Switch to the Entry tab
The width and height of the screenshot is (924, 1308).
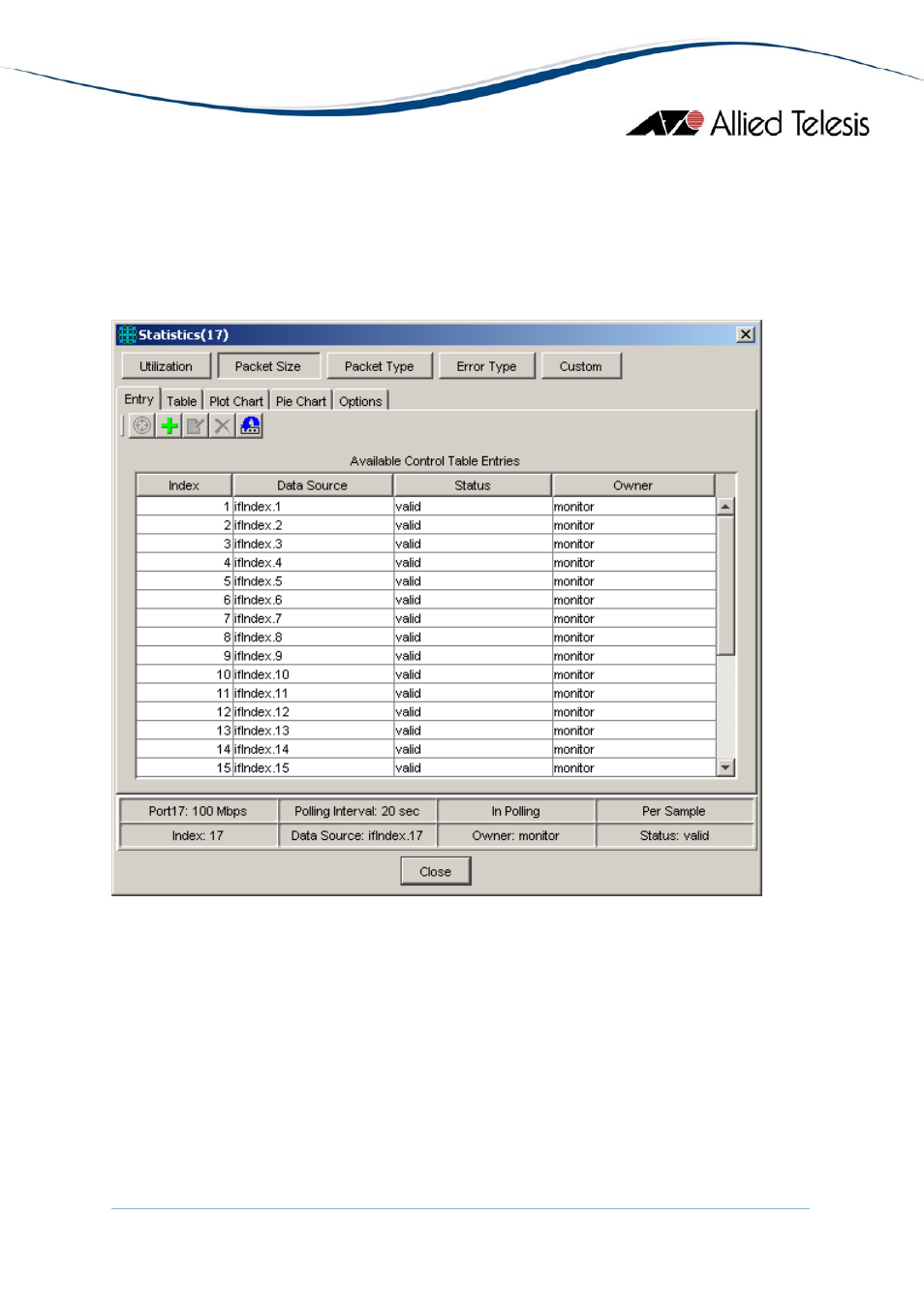tap(139, 399)
